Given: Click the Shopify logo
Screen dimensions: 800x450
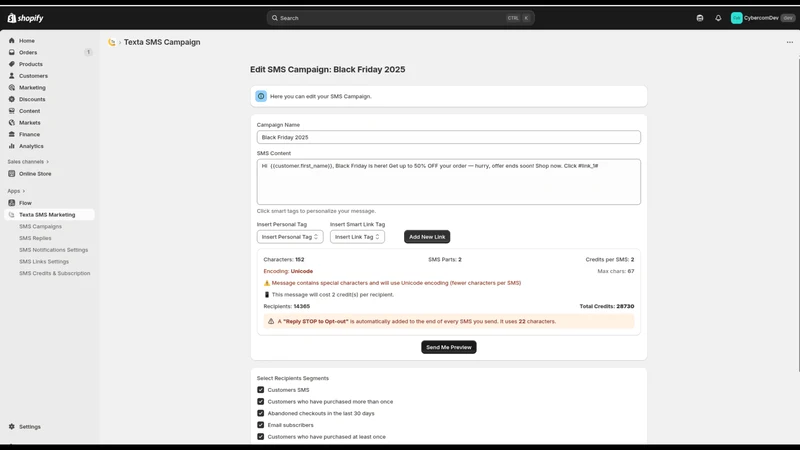Looking at the screenshot, I should (26, 18).
